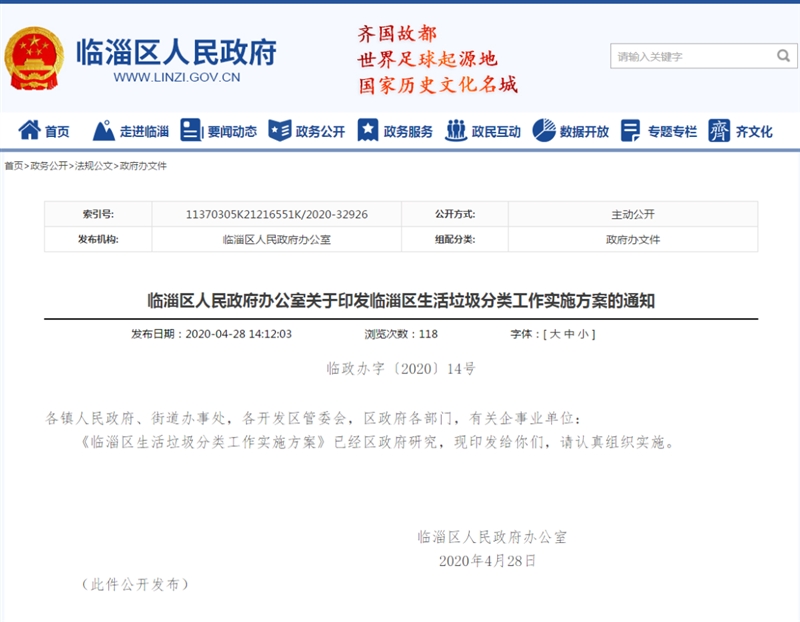Click the 浏览次数：118 view count
Viewport: 800px width, 622px height.
[401, 334]
